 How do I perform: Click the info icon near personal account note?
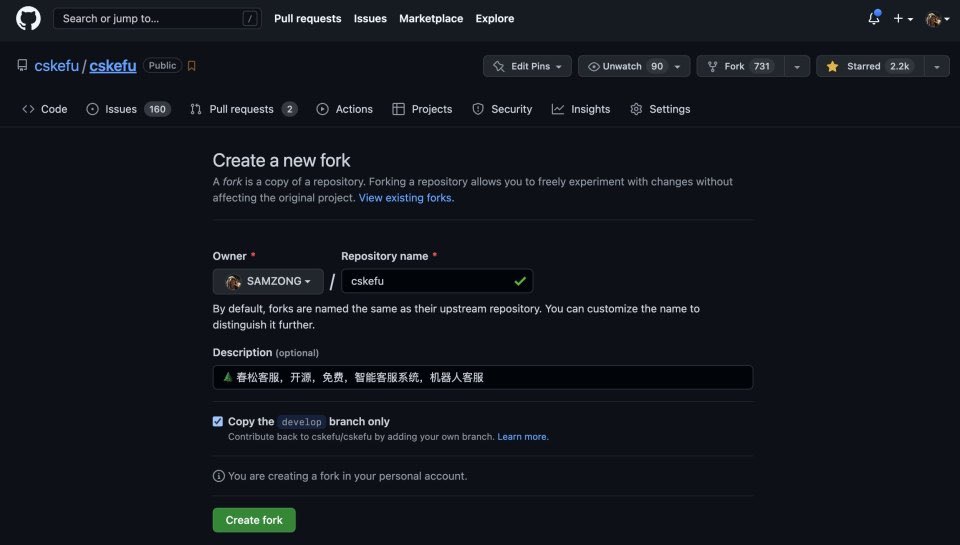pos(219,476)
